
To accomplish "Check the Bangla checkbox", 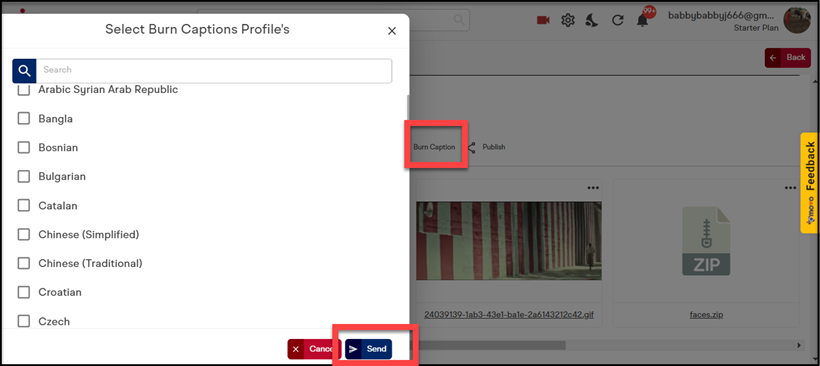I will [x=24, y=119].
